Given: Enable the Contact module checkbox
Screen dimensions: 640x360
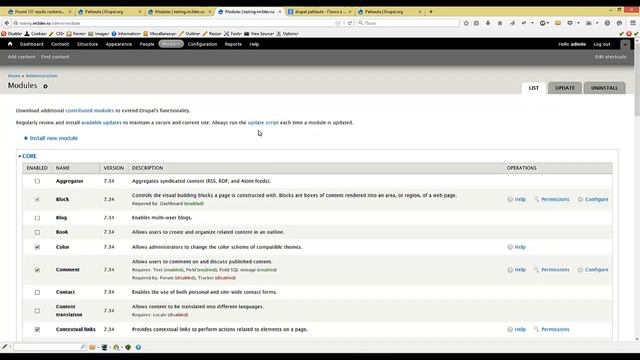Looking at the screenshot, I should 37,292.
